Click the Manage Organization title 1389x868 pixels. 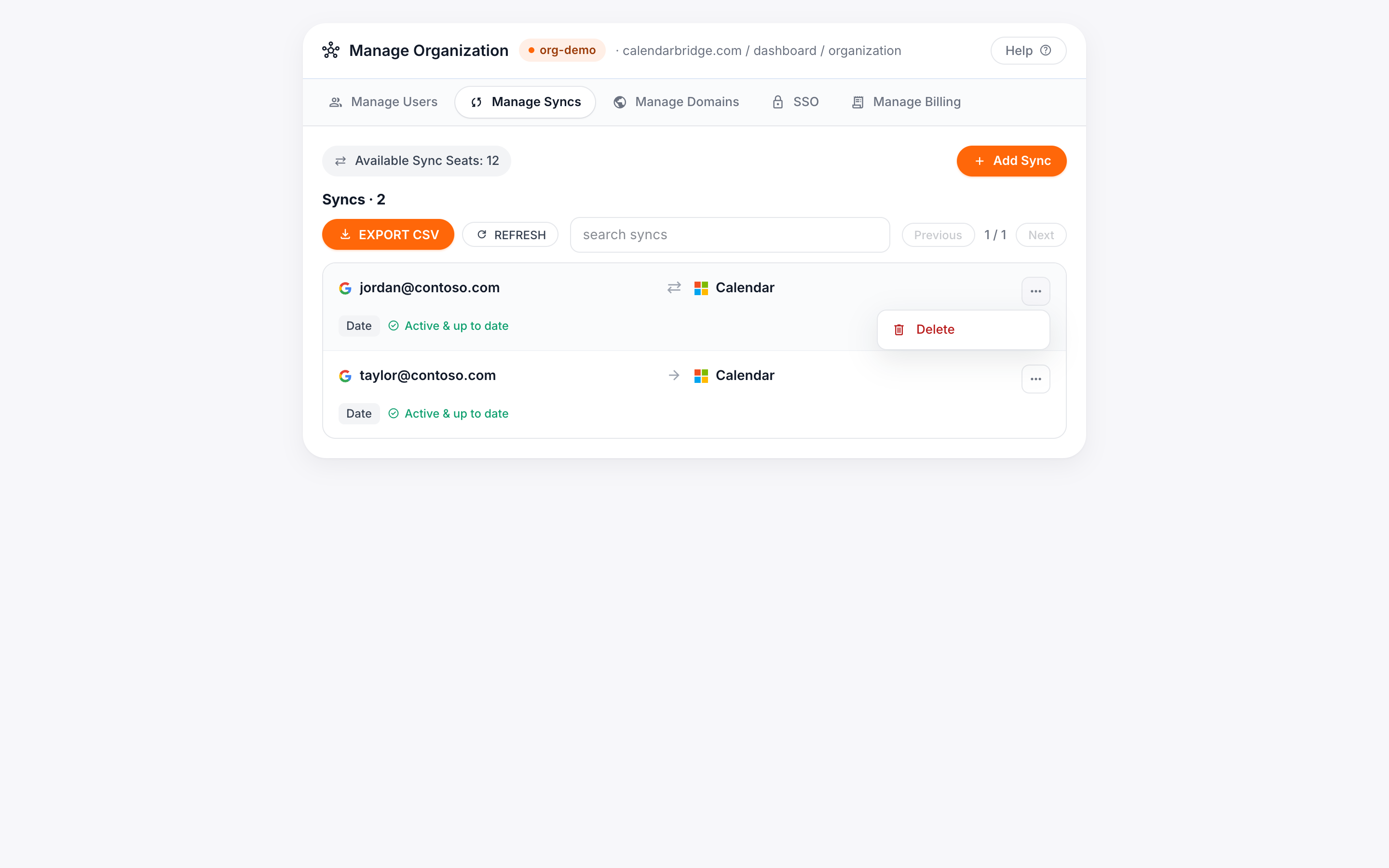(x=429, y=51)
